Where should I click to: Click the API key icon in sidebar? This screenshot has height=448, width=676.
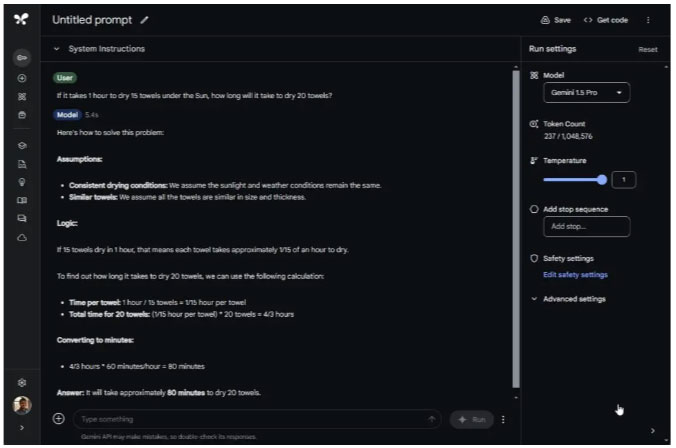[x=21, y=60]
